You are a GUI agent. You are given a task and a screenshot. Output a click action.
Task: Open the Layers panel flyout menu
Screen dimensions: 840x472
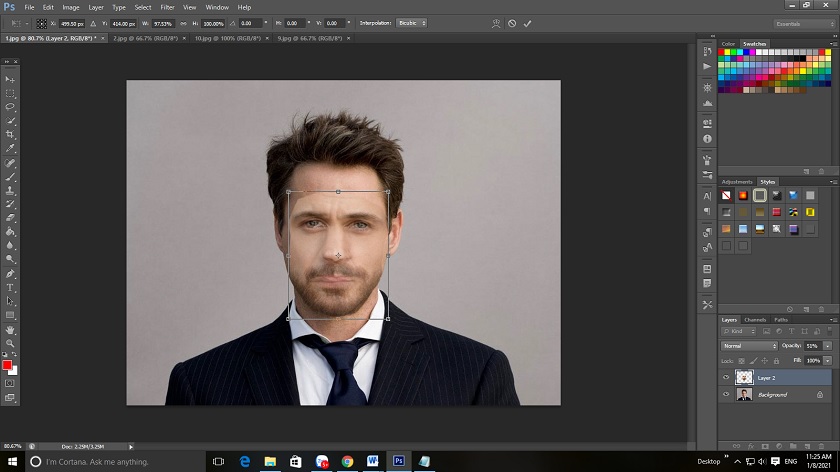(x=833, y=320)
